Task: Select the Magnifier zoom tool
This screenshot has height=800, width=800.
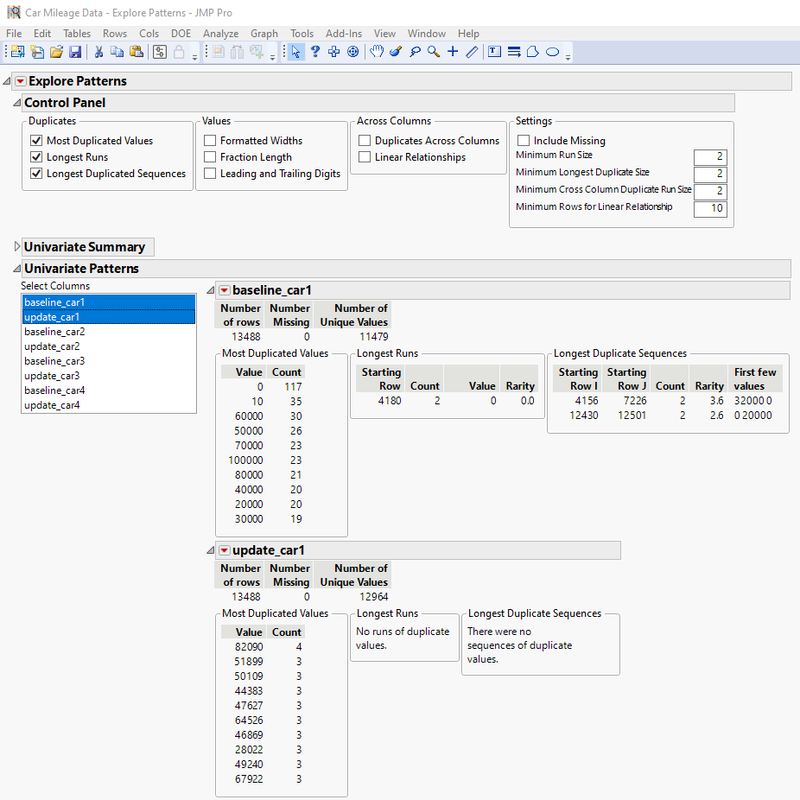Action: pos(434,52)
